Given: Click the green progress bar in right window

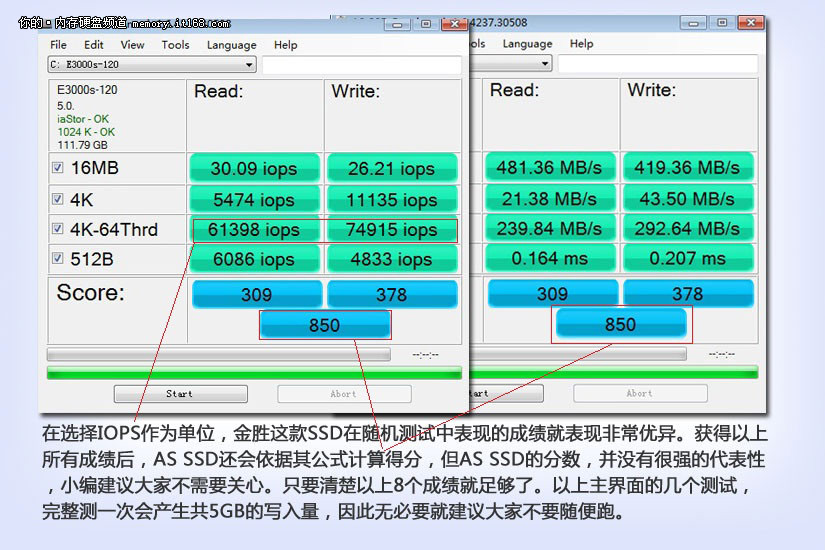Looking at the screenshot, I should [613, 373].
